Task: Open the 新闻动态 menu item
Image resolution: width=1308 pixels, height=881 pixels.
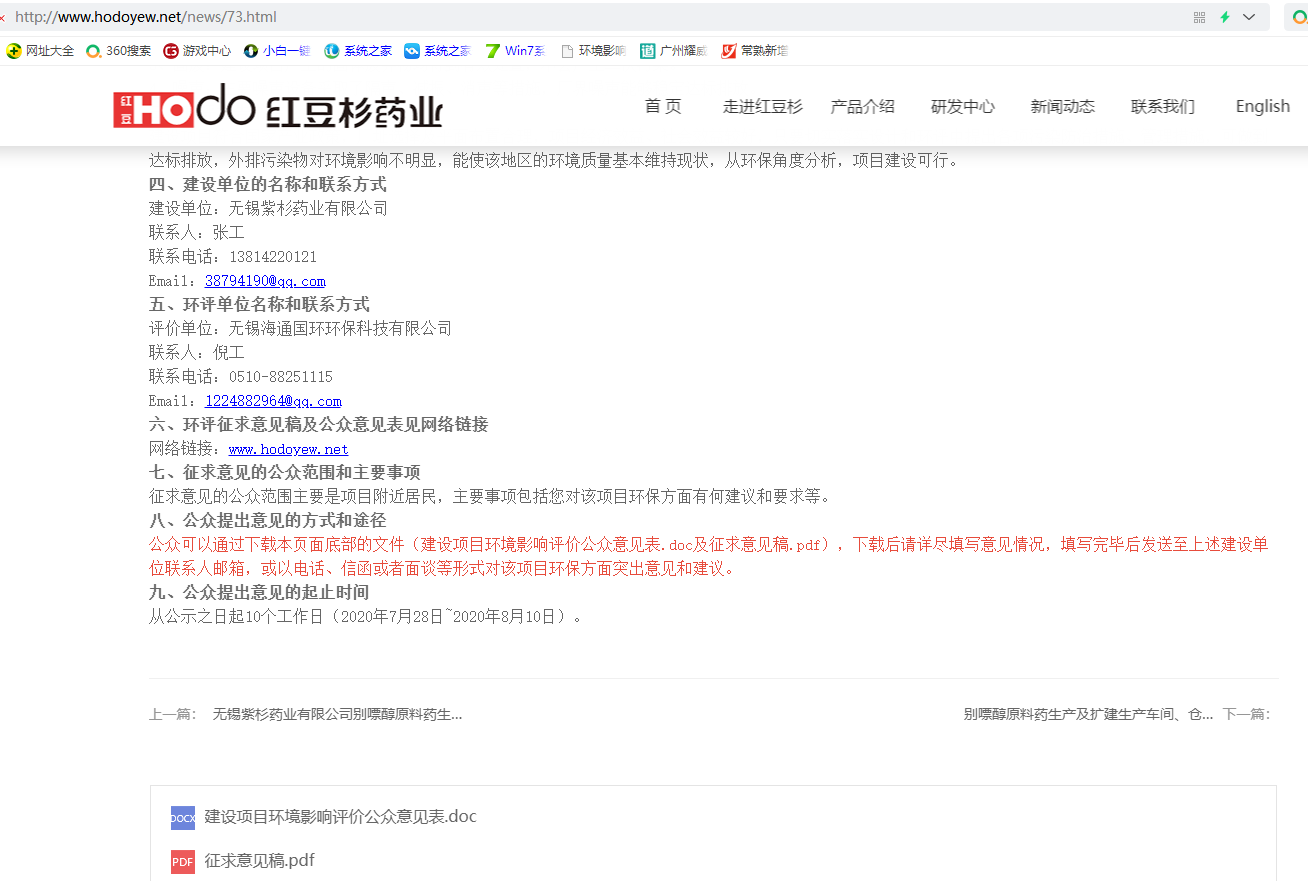Action: tap(1063, 106)
